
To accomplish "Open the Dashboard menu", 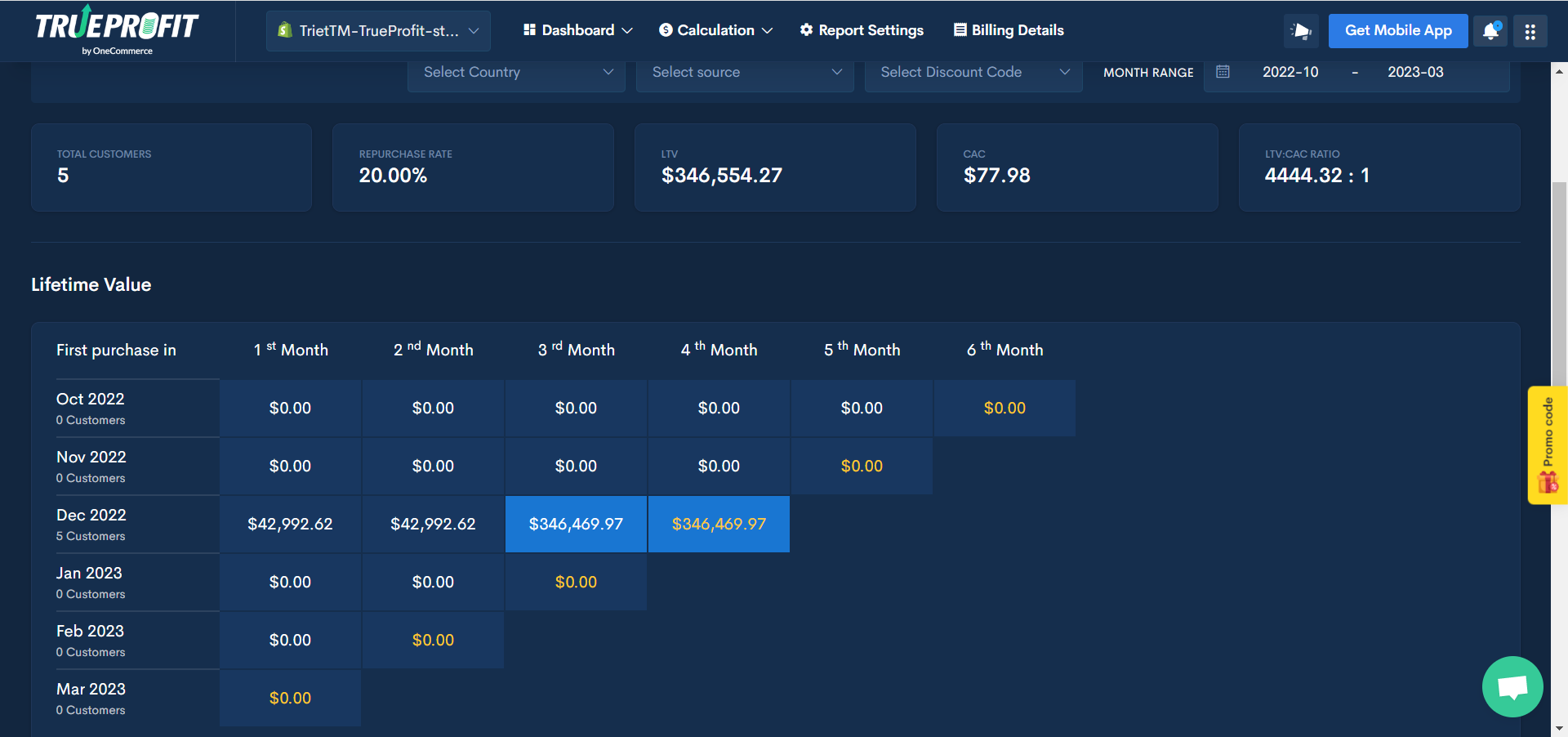I will [577, 30].
